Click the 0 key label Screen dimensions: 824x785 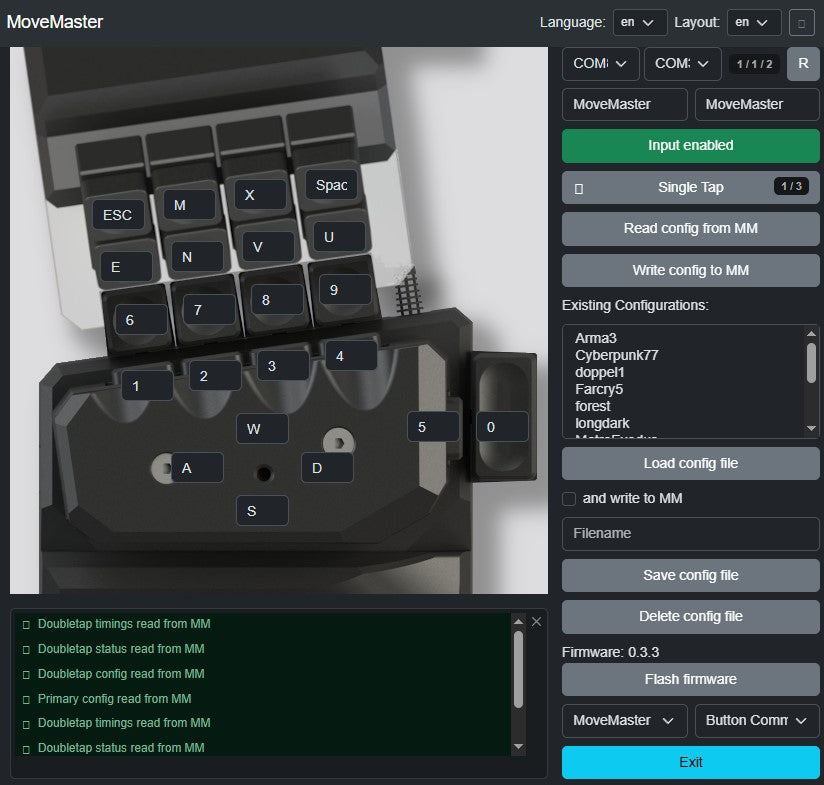pos(502,427)
